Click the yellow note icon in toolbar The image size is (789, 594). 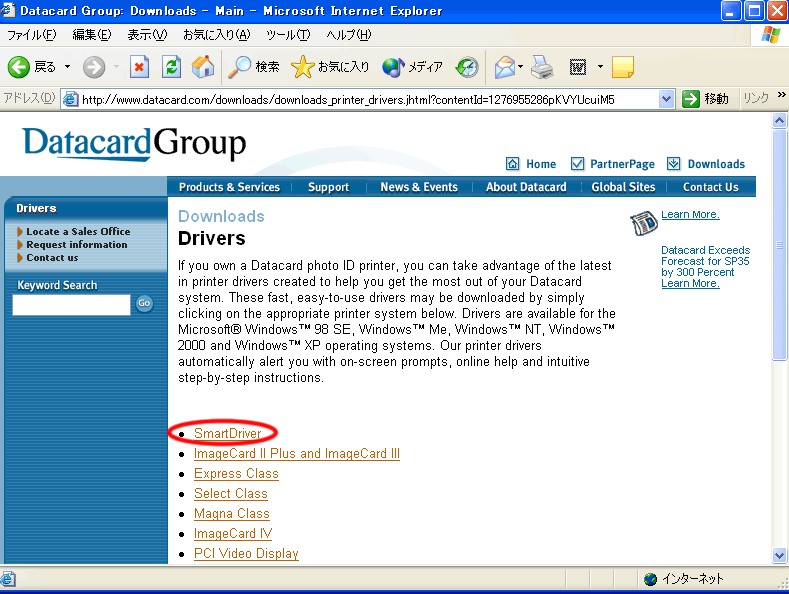622,67
